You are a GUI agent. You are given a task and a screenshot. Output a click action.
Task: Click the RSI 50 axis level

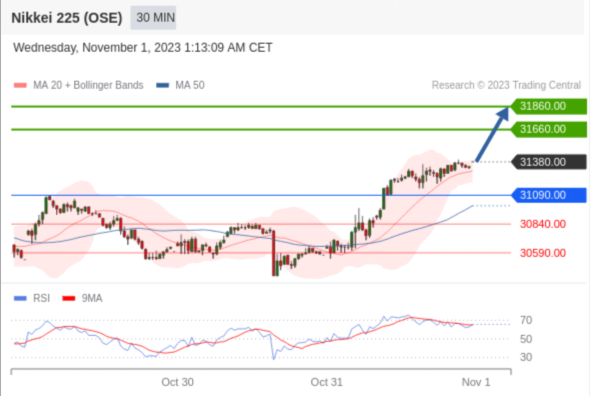pyautogui.click(x=526, y=339)
